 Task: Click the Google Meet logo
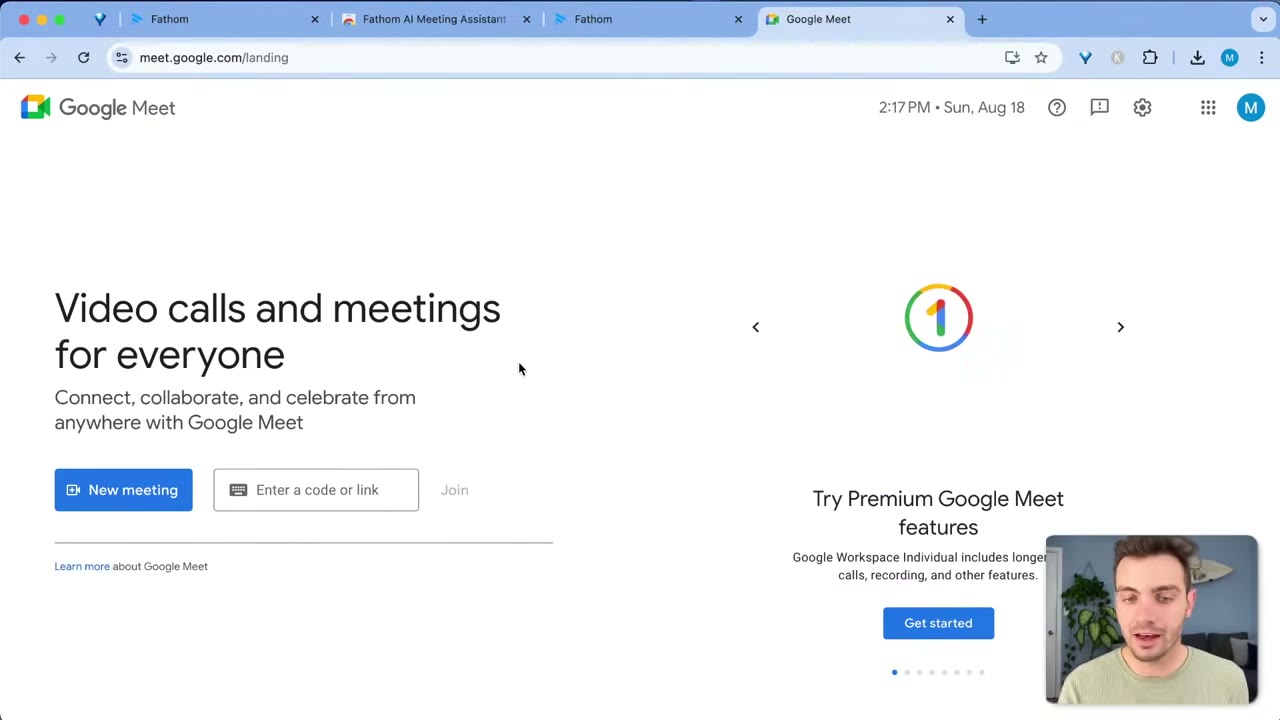tap(98, 108)
